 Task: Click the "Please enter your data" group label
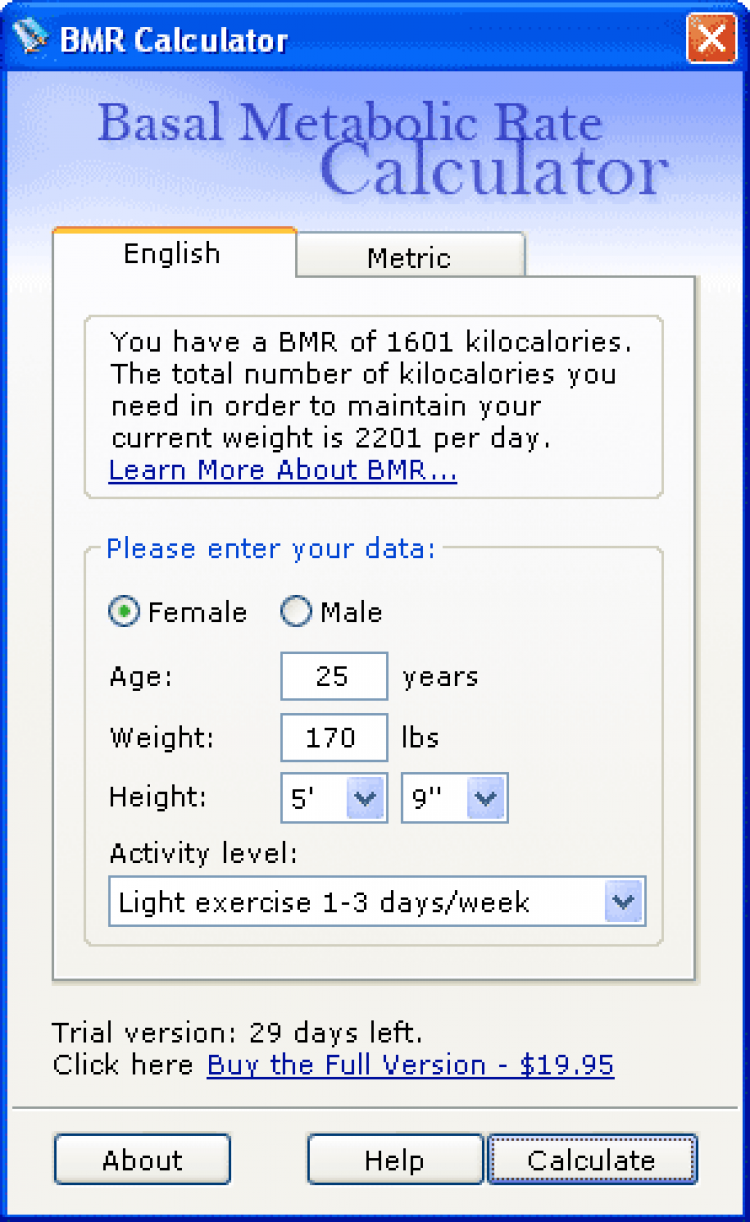click(270, 549)
